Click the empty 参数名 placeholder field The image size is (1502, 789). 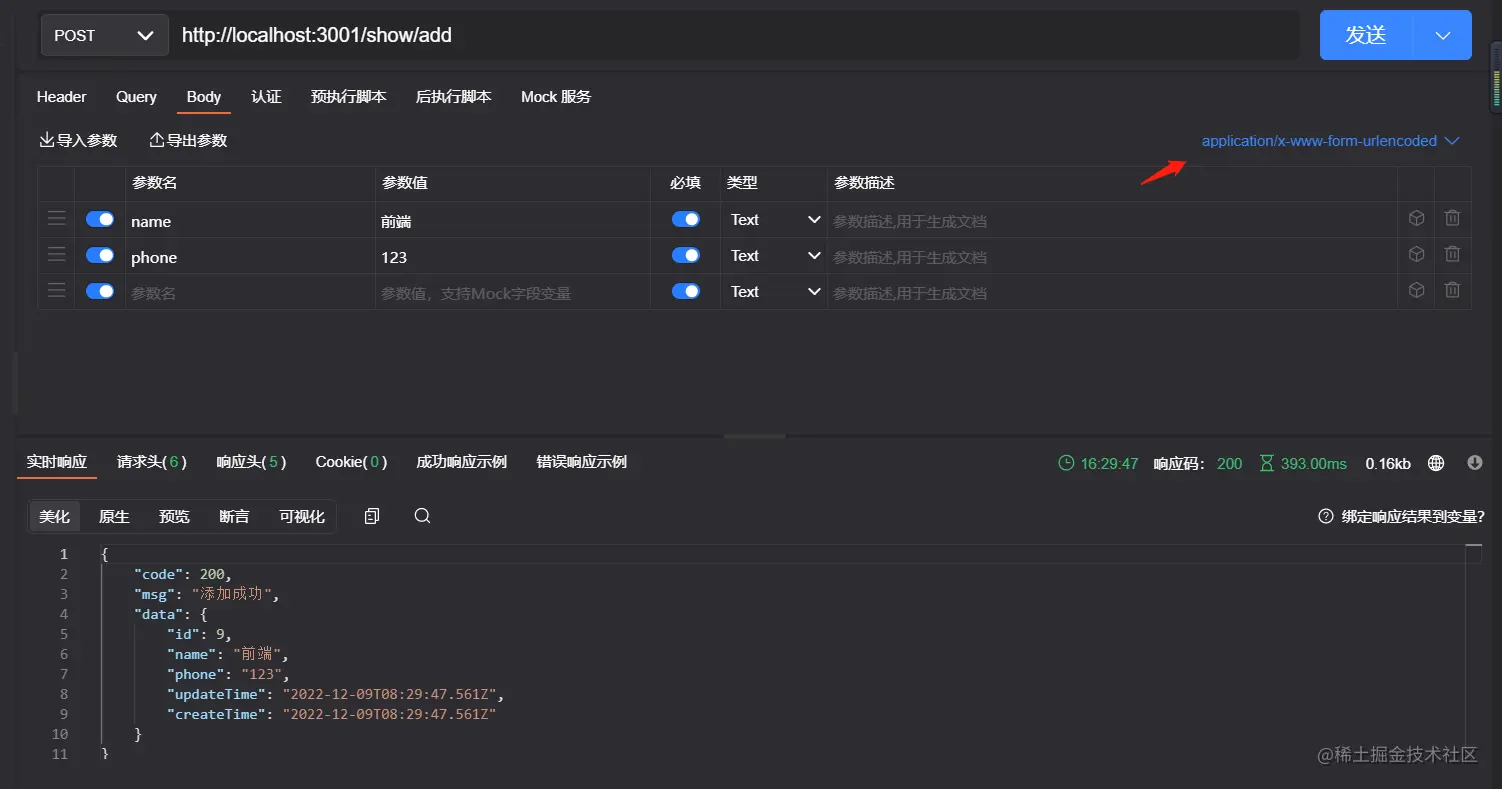pos(250,292)
